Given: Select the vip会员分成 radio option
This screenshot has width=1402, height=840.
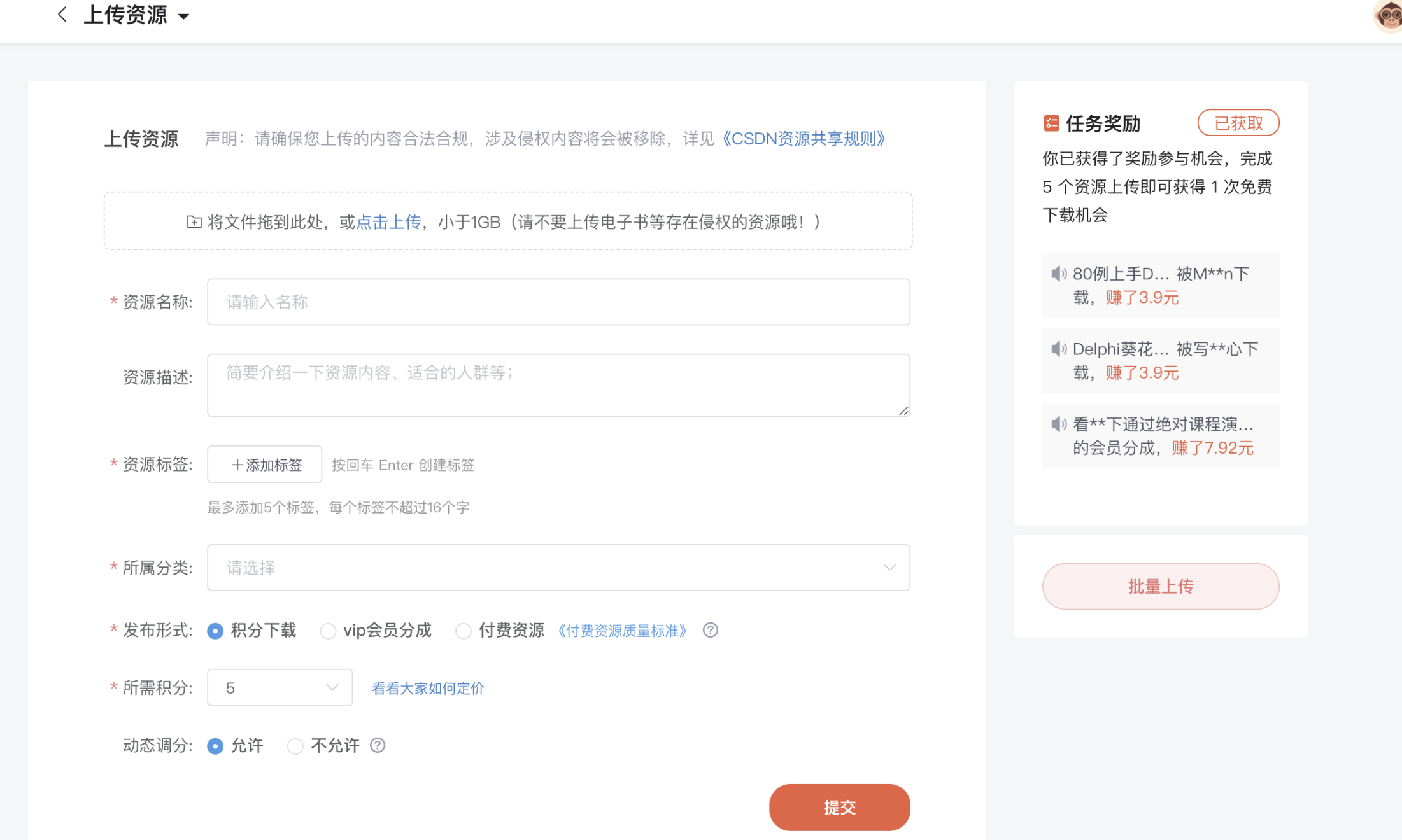Looking at the screenshot, I should 328,631.
